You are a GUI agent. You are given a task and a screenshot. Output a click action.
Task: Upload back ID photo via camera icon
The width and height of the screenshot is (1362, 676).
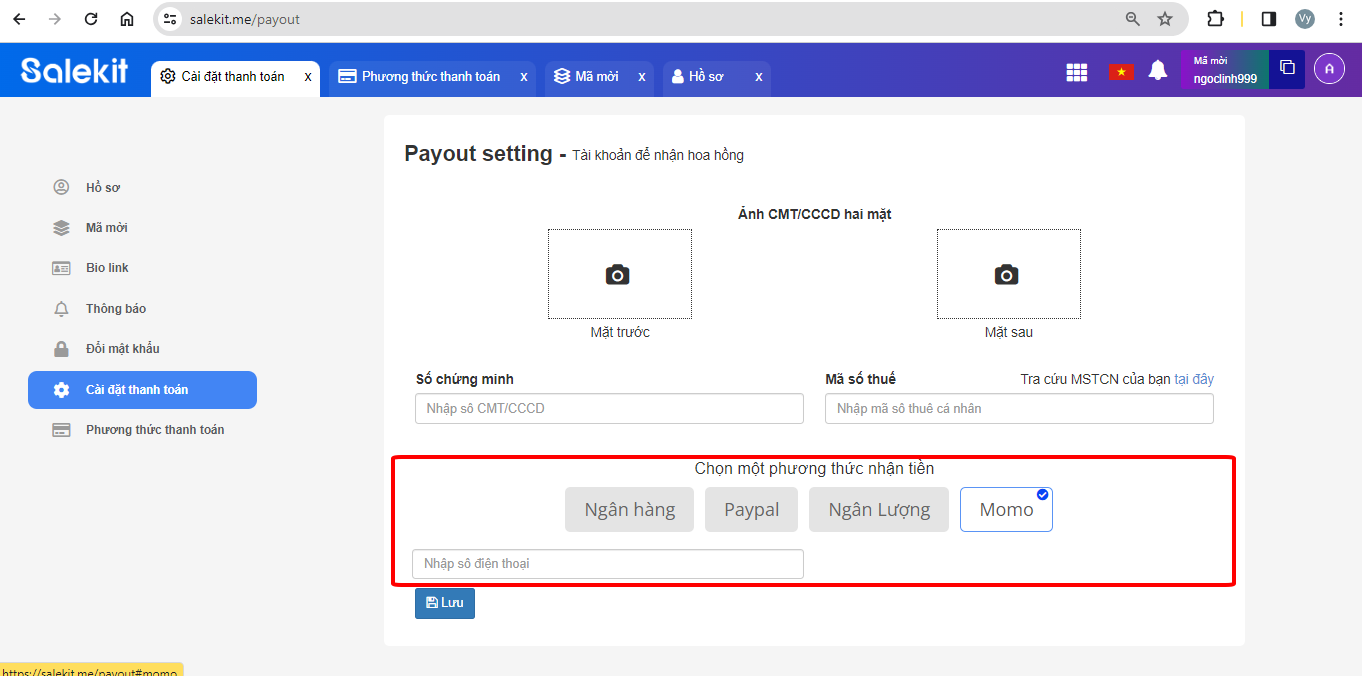coord(1007,275)
